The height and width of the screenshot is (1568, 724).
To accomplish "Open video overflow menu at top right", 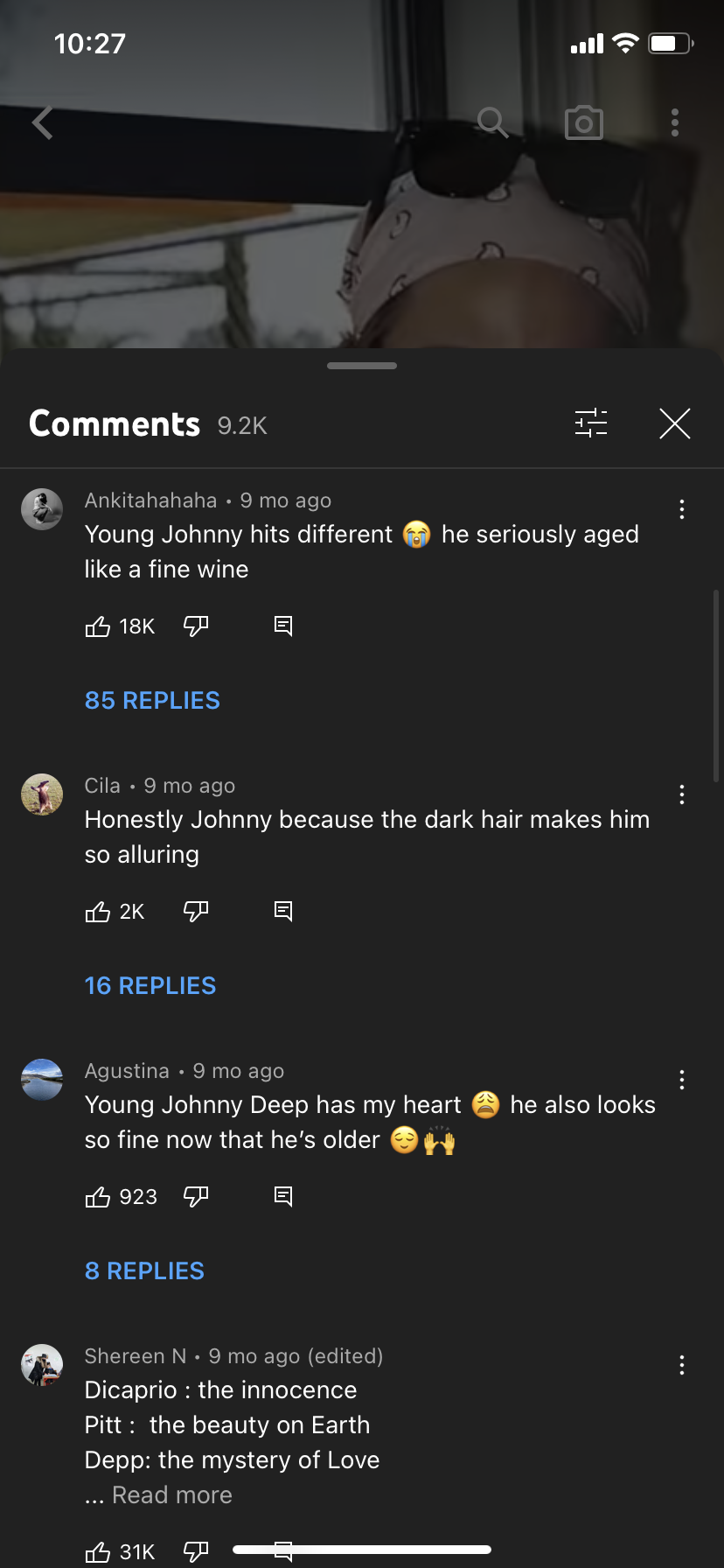I will coord(675,123).
